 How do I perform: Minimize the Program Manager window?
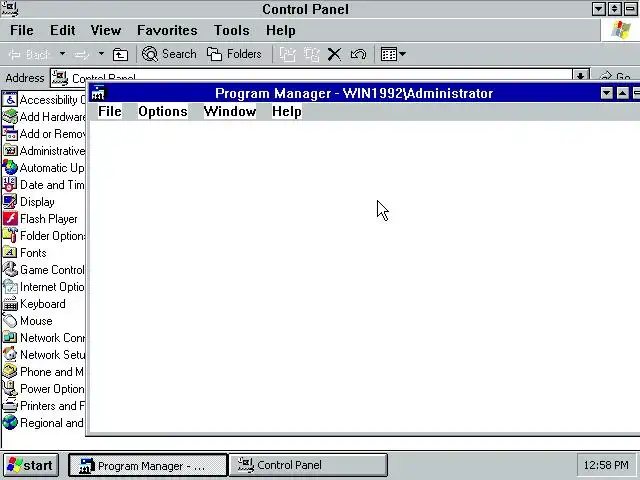(607, 93)
